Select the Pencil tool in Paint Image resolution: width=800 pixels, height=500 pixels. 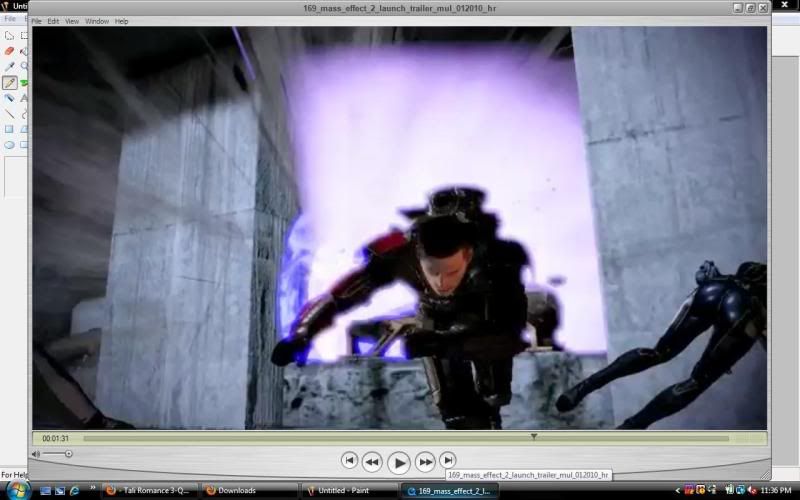point(9,82)
